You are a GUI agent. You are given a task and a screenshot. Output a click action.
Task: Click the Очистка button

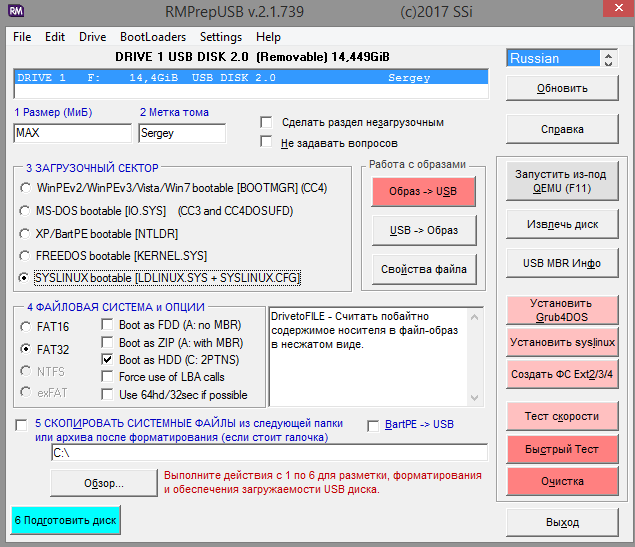[562, 481]
